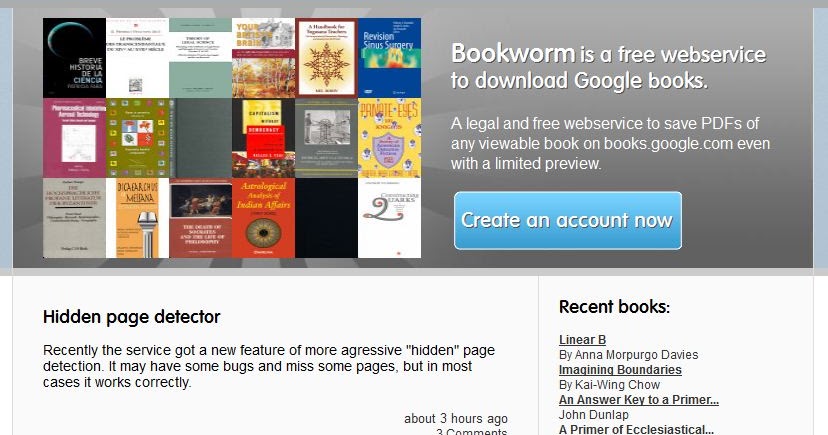Click the legal and free webservice description
The width and height of the screenshot is (828, 435).
[x=610, y=143]
